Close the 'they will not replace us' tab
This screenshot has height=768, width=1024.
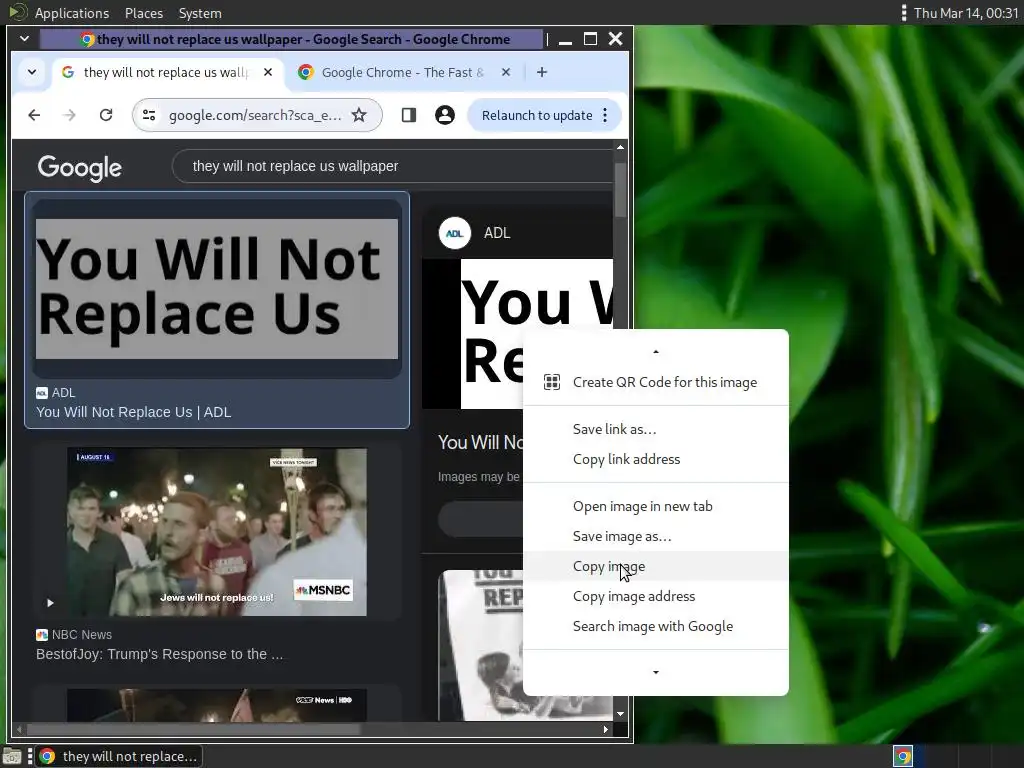[268, 72]
